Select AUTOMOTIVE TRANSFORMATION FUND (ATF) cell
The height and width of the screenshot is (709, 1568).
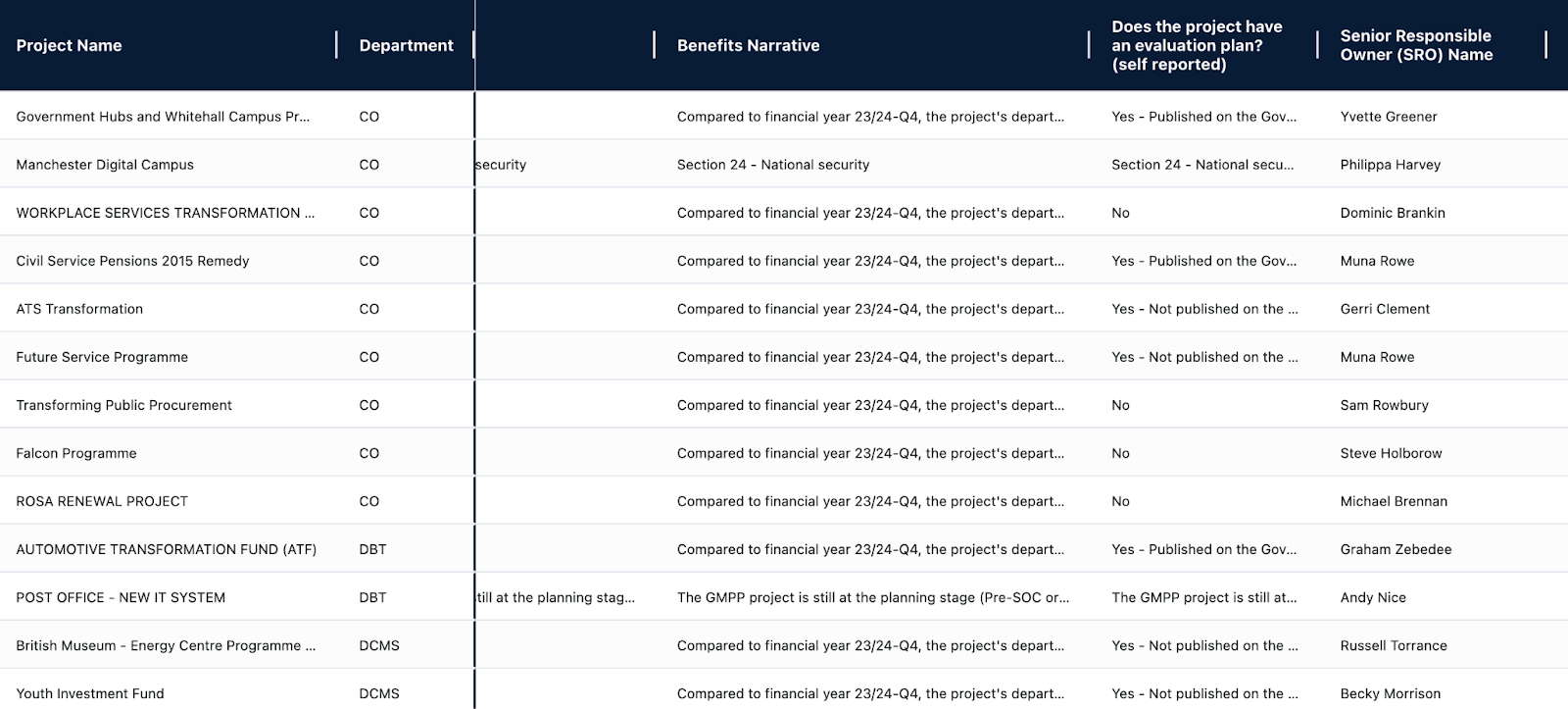pos(167,549)
